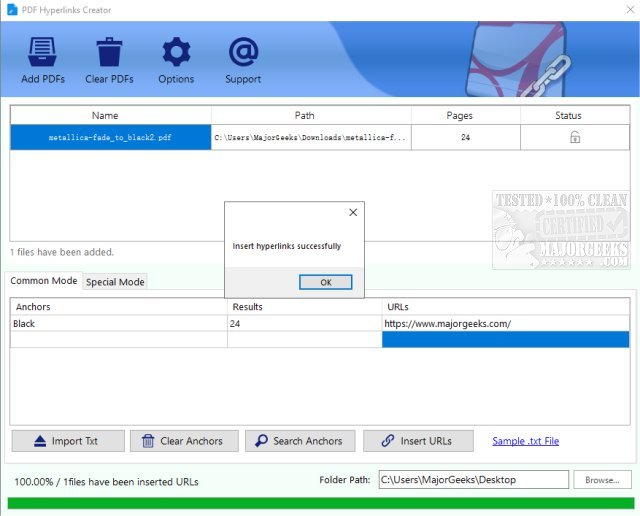Viewport: 640px width, 516px height.
Task: Click the green progress bar
Action: (x=320, y=503)
